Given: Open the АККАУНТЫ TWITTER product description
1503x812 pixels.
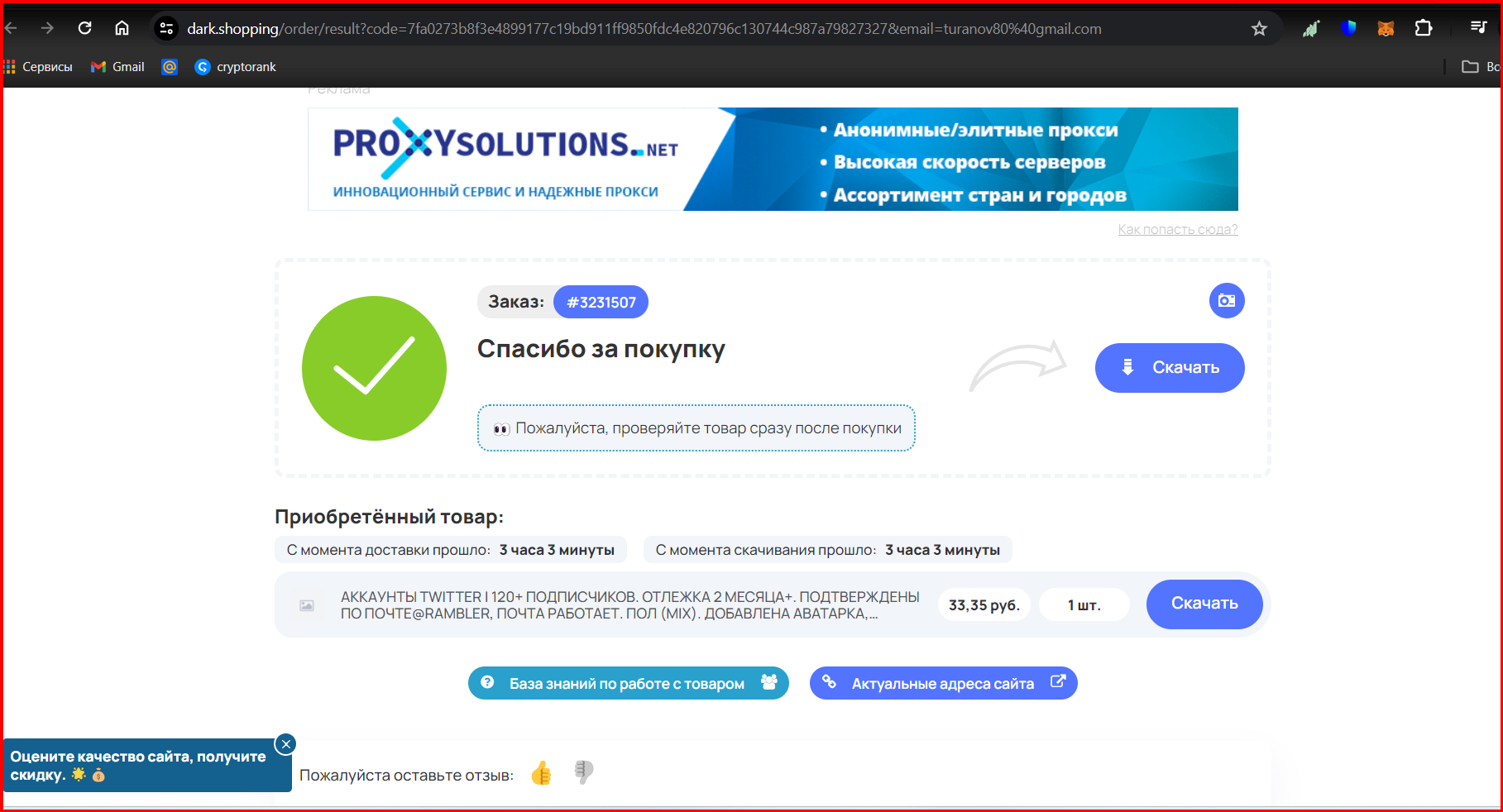Looking at the screenshot, I should point(630,605).
